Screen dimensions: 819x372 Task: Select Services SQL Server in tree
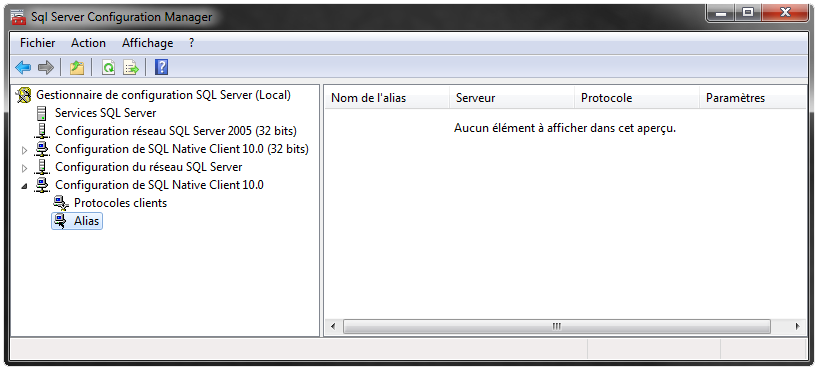point(106,113)
